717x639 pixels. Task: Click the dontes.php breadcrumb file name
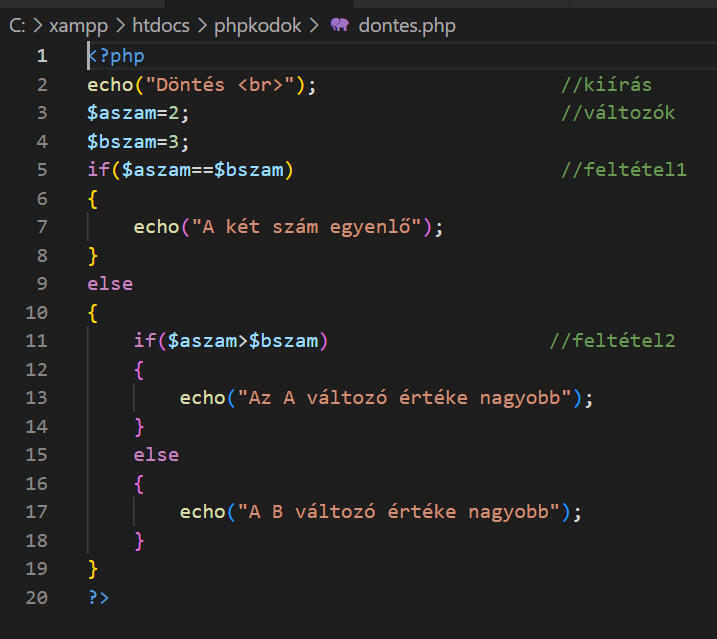[x=406, y=26]
